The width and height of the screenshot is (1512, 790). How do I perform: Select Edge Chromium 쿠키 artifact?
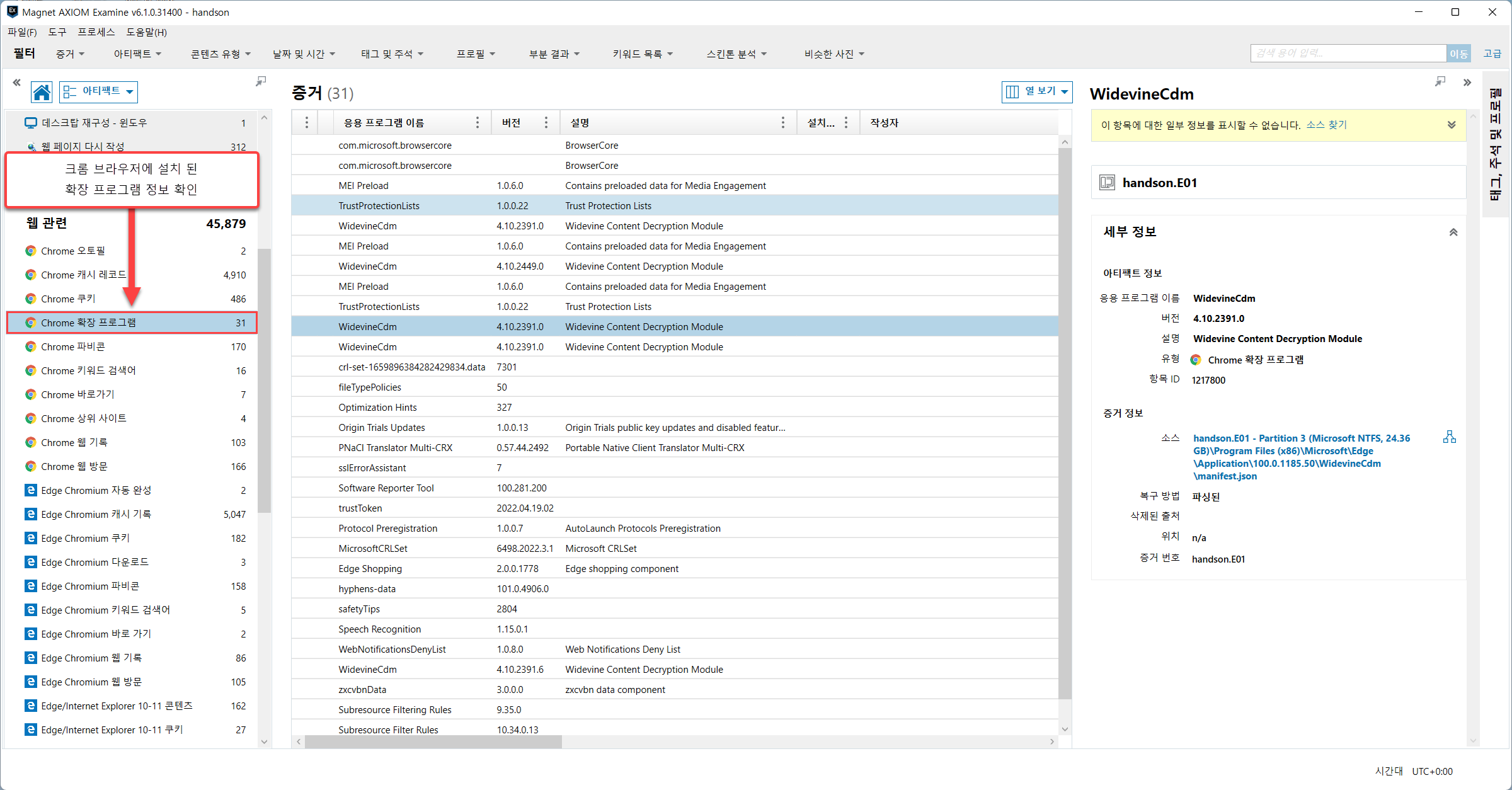tap(132, 538)
